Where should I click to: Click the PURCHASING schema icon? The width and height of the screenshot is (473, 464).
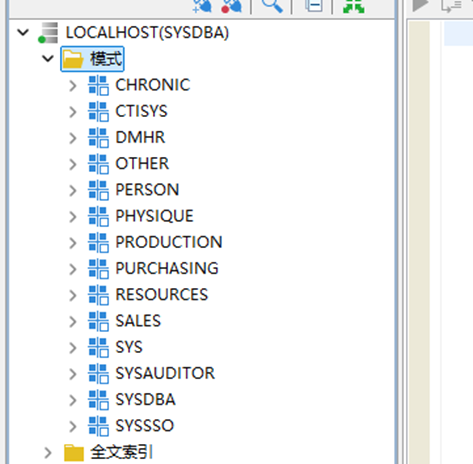98,269
